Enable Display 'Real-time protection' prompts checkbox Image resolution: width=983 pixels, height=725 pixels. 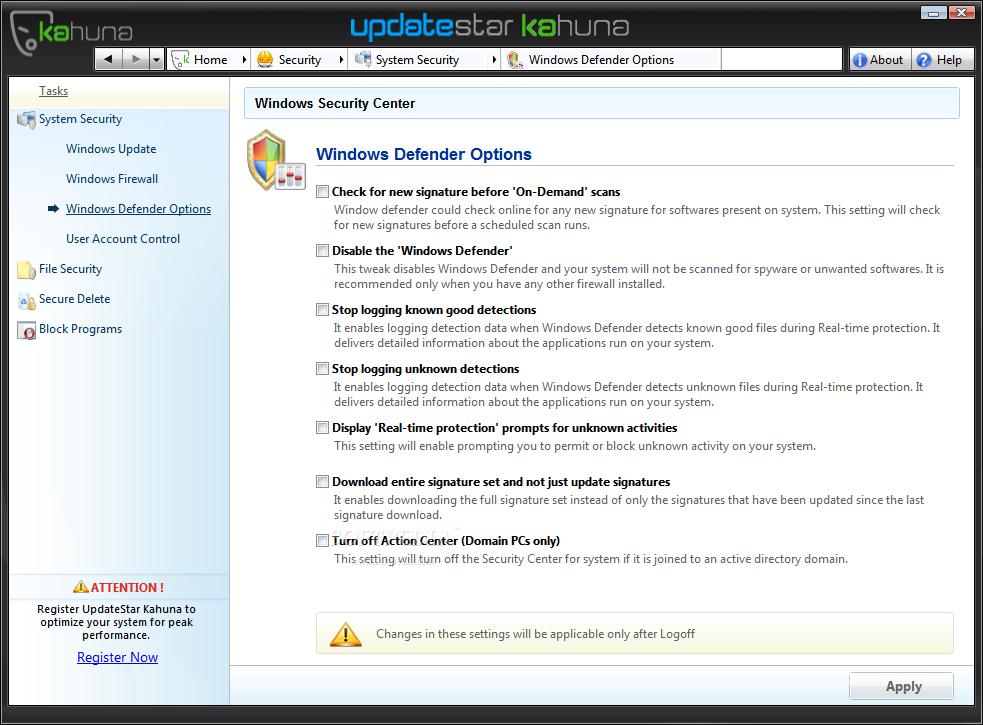(x=322, y=427)
